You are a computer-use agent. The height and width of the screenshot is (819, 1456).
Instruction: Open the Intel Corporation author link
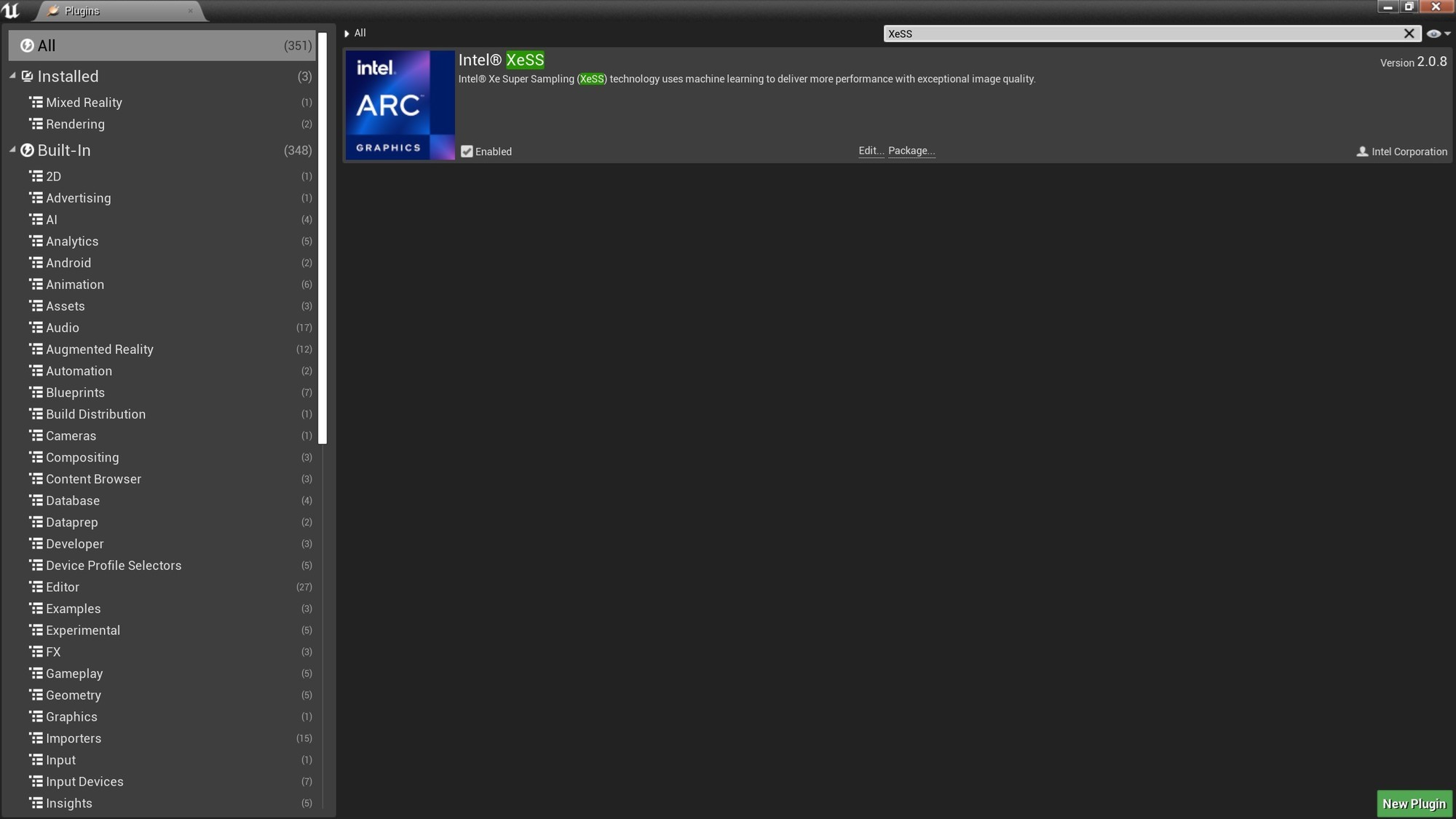coord(1409,151)
